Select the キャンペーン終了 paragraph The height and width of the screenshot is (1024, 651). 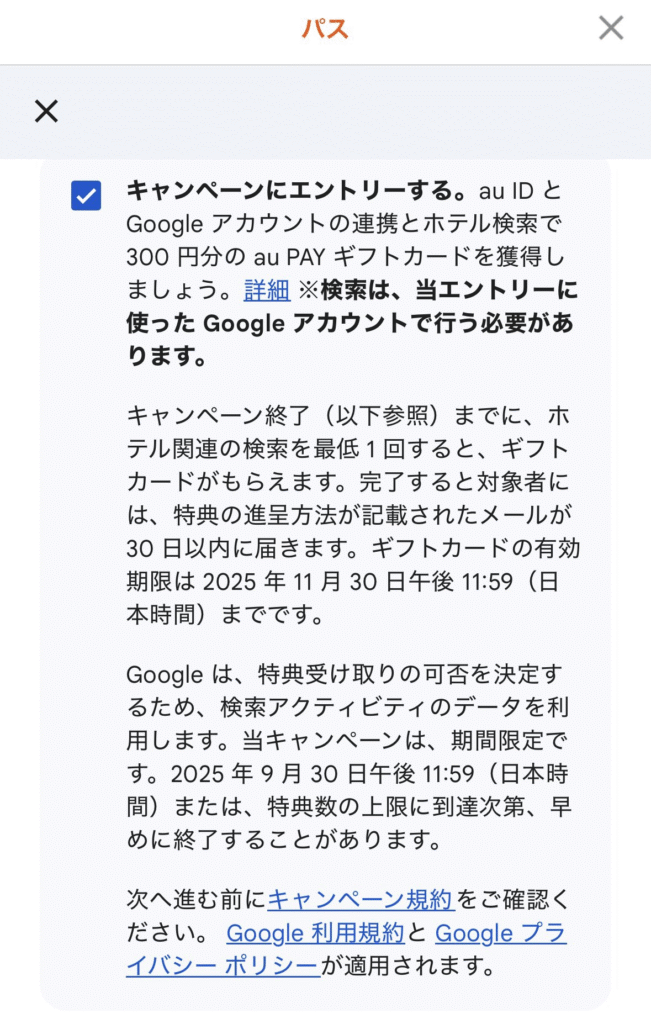(x=353, y=515)
